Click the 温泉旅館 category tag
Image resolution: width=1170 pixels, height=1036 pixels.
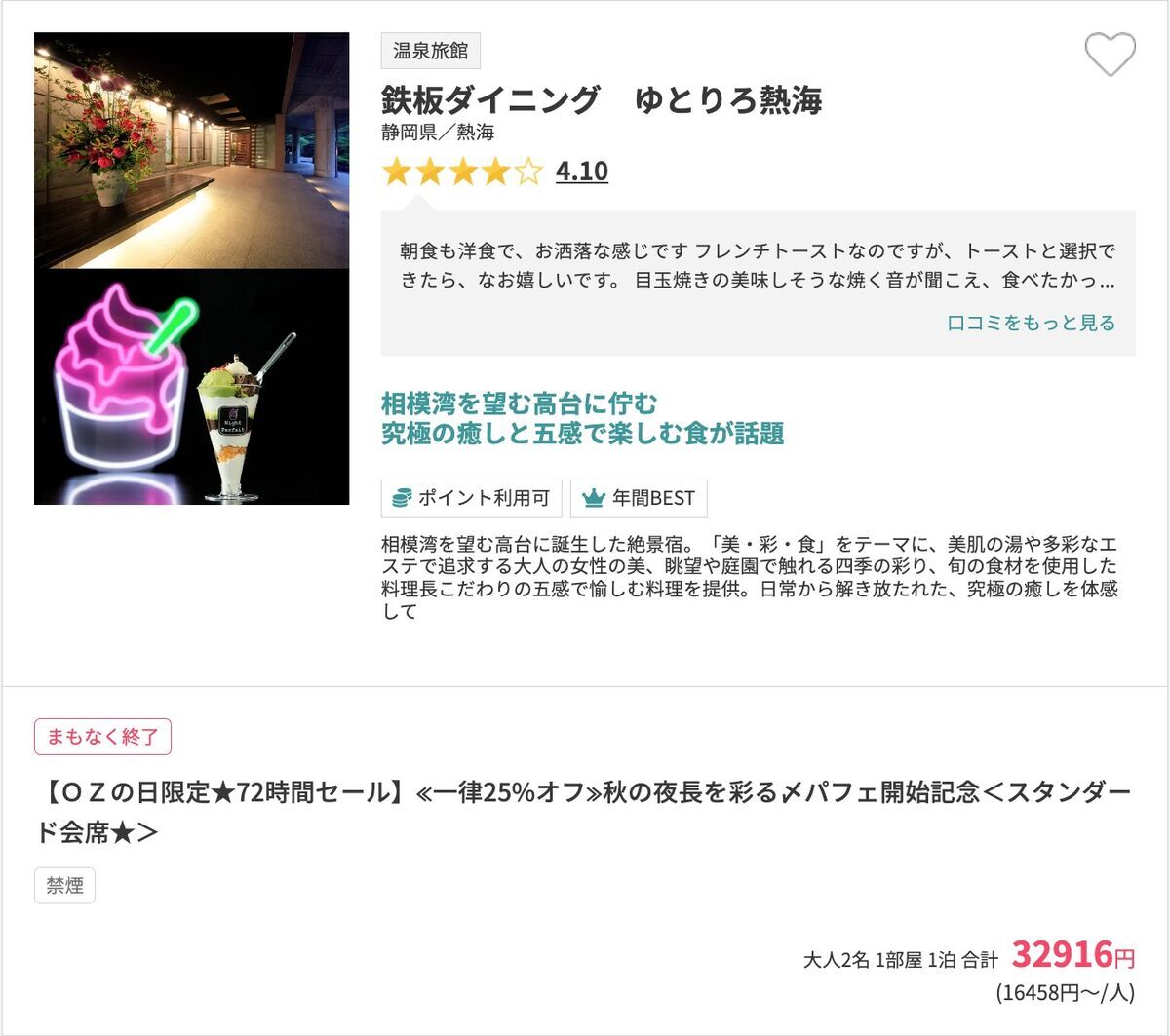430,51
